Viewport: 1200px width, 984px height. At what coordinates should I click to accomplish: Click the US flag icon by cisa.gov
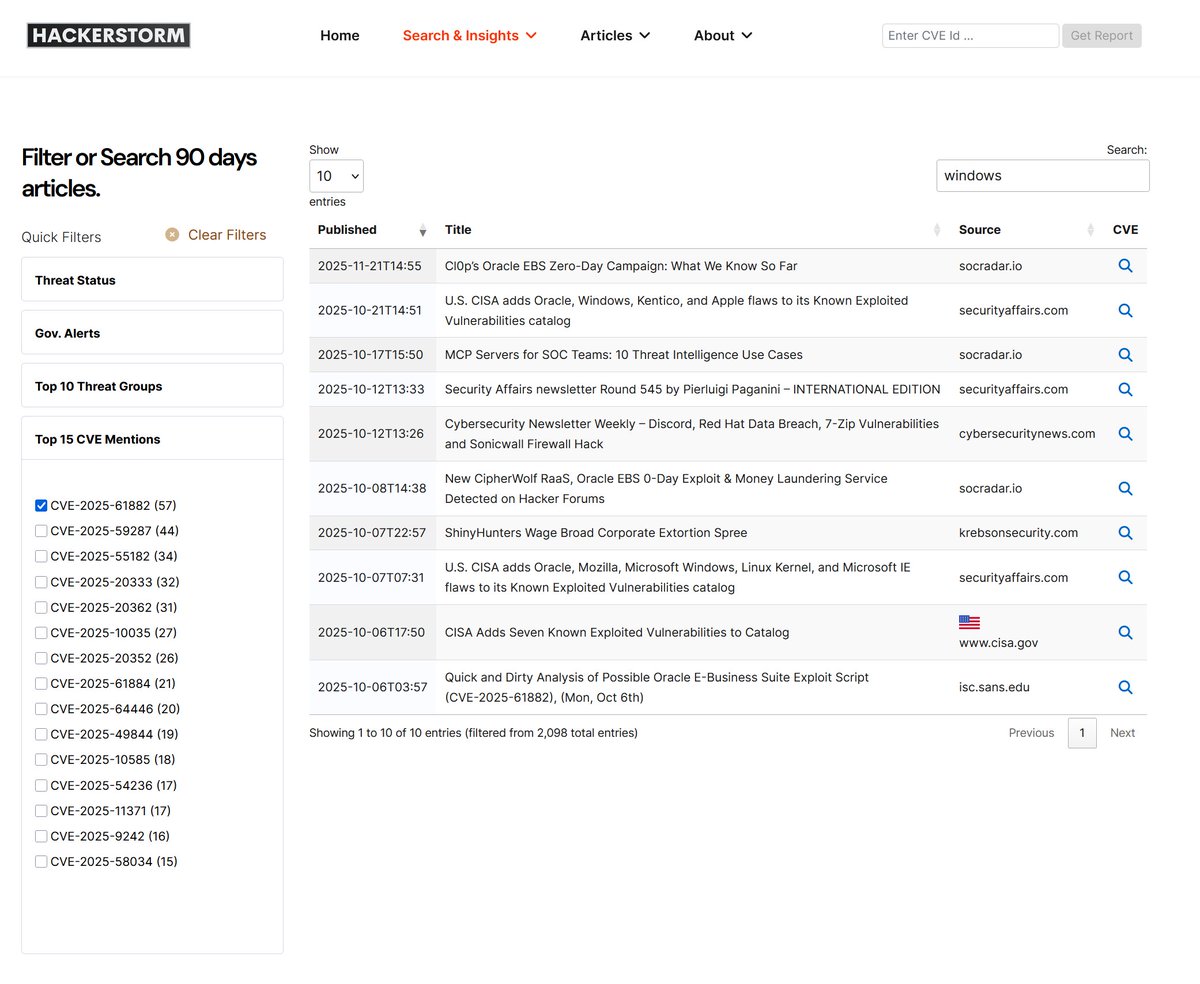tap(969, 622)
